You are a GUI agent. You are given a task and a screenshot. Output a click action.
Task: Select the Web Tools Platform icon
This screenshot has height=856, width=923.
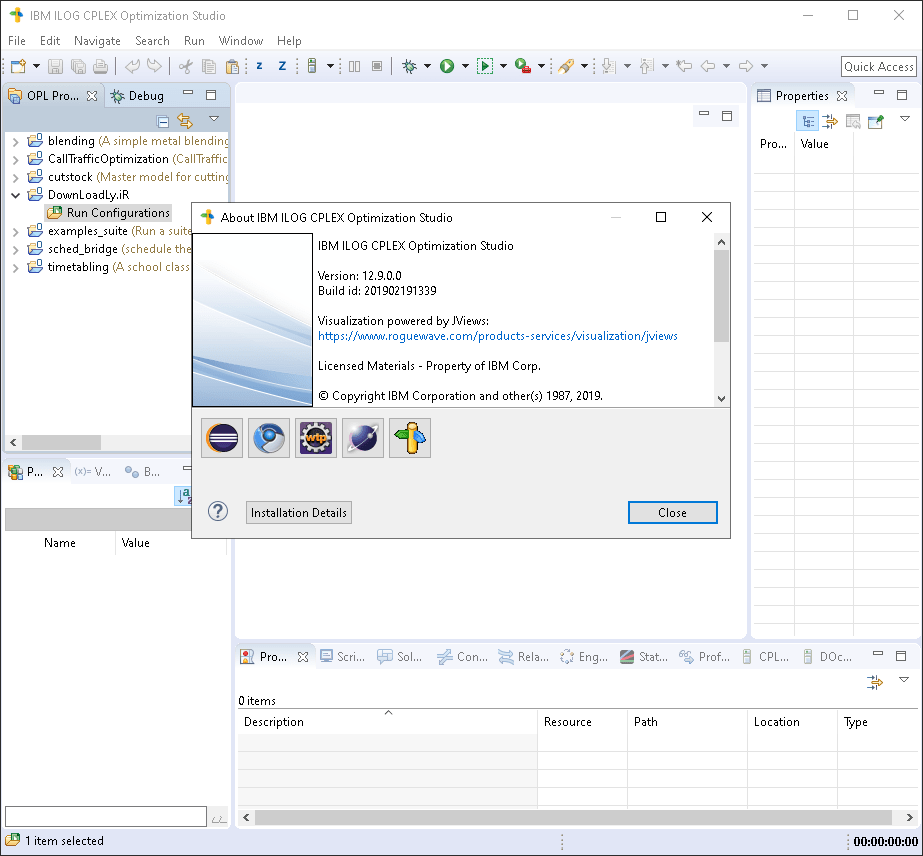(316, 437)
